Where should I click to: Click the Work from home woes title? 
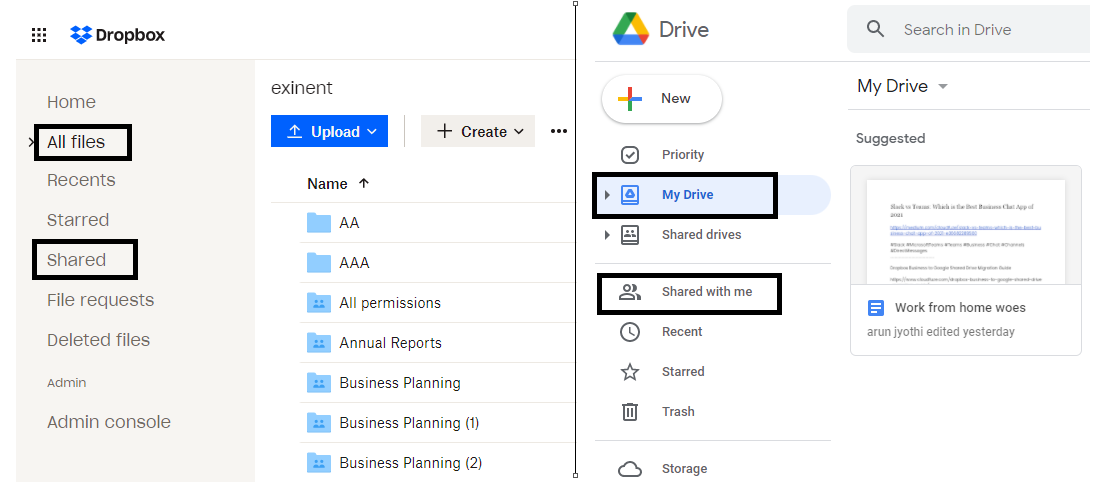click(x=960, y=307)
